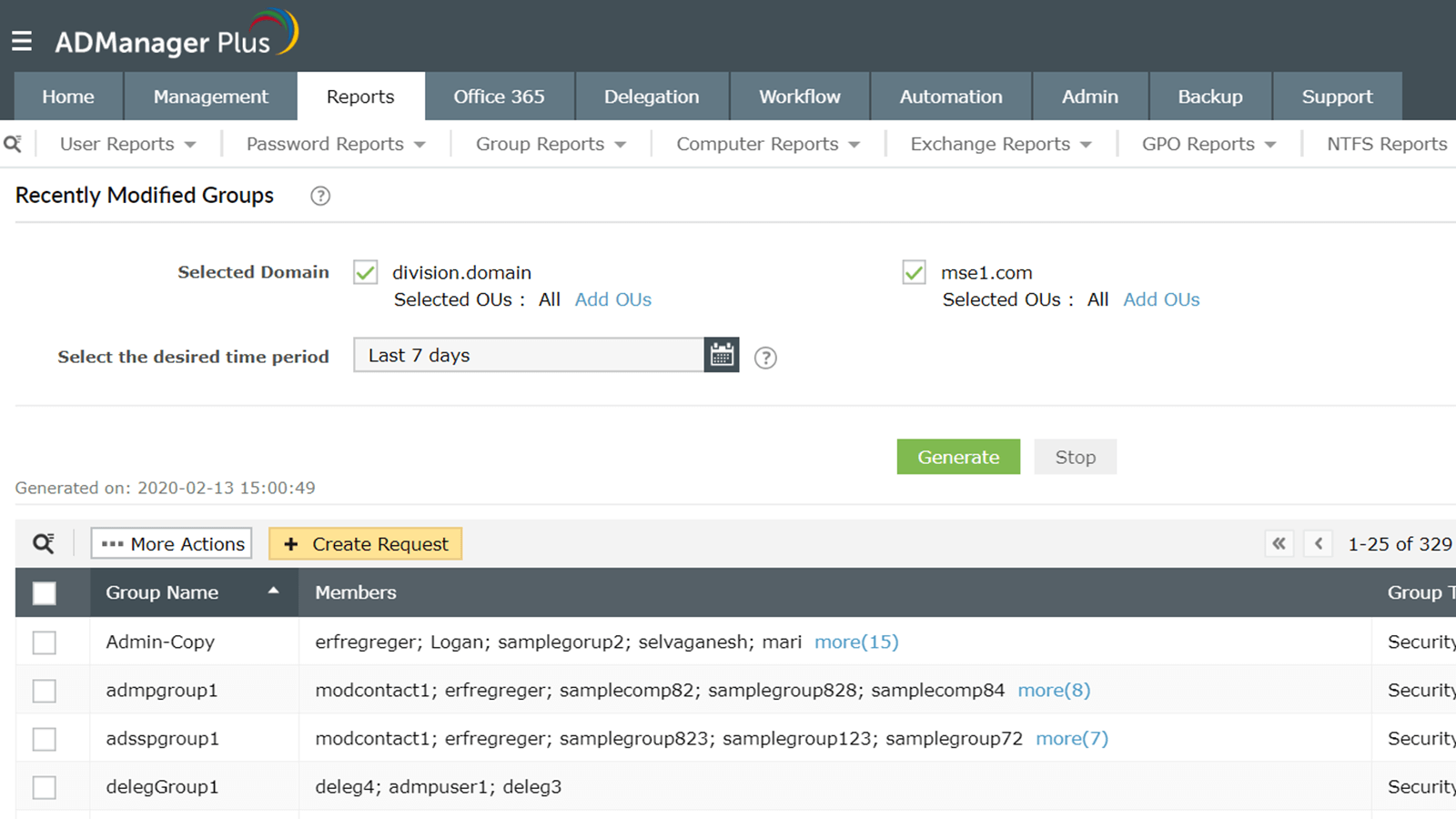Open the hamburger navigation menu
The width and height of the screenshot is (1456, 819).
coord(22,41)
